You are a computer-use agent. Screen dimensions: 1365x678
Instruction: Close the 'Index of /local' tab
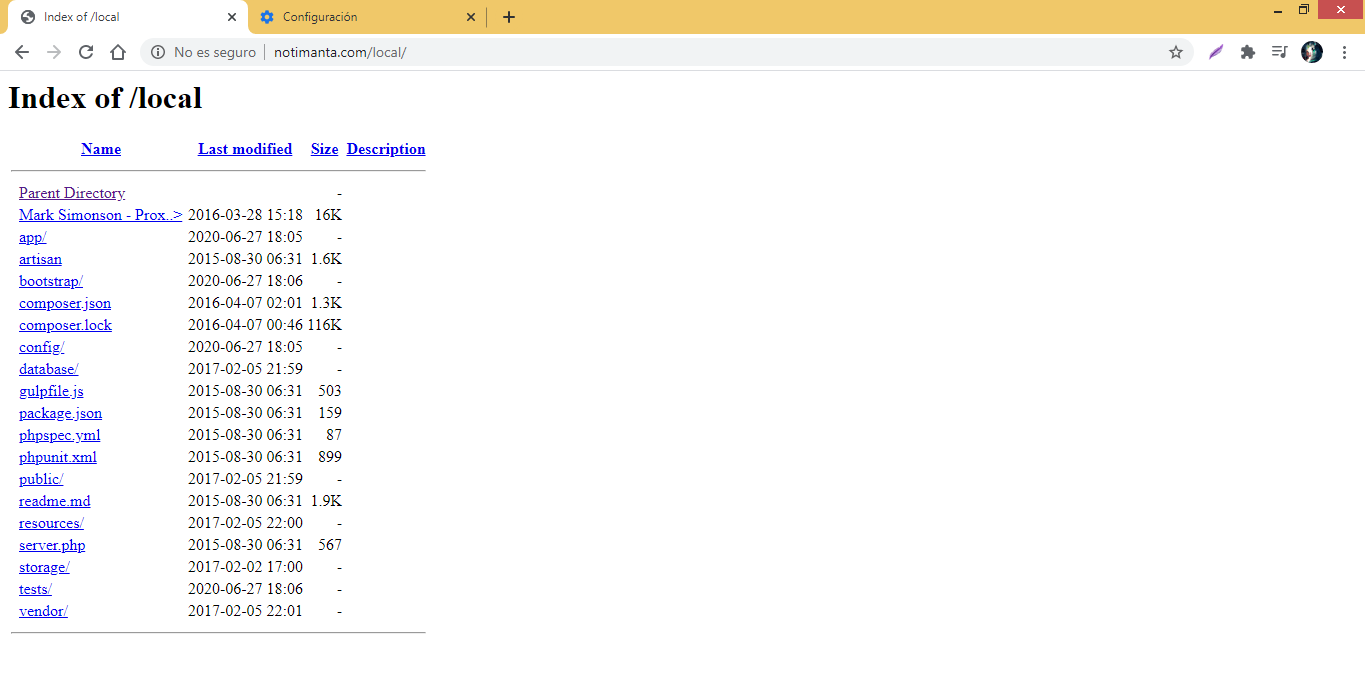(232, 17)
